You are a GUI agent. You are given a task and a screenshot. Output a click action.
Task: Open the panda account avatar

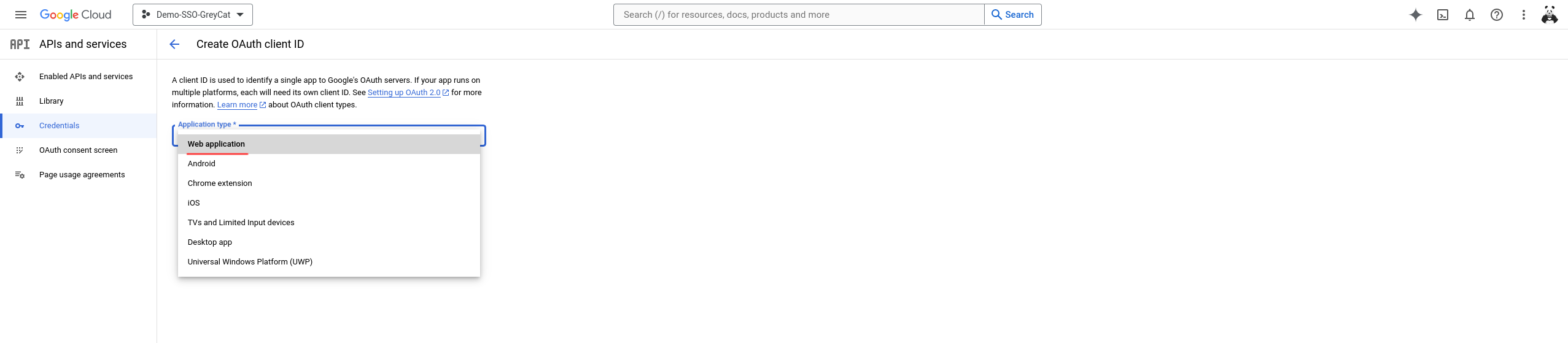click(x=1550, y=15)
